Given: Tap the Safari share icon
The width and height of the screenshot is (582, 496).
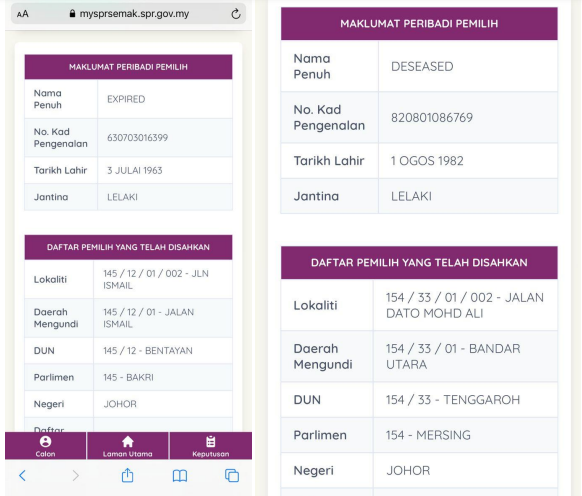Looking at the screenshot, I should pyautogui.click(x=127, y=475).
